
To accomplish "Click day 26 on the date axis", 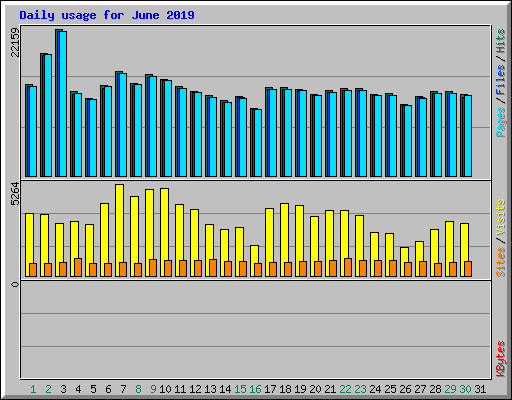I will pyautogui.click(x=405, y=389).
